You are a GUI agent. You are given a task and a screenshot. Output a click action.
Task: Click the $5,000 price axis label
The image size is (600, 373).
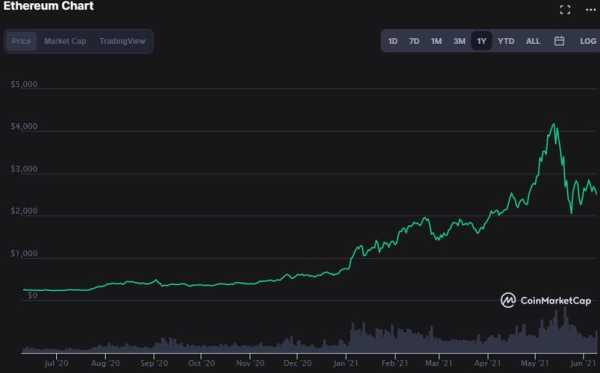point(24,84)
